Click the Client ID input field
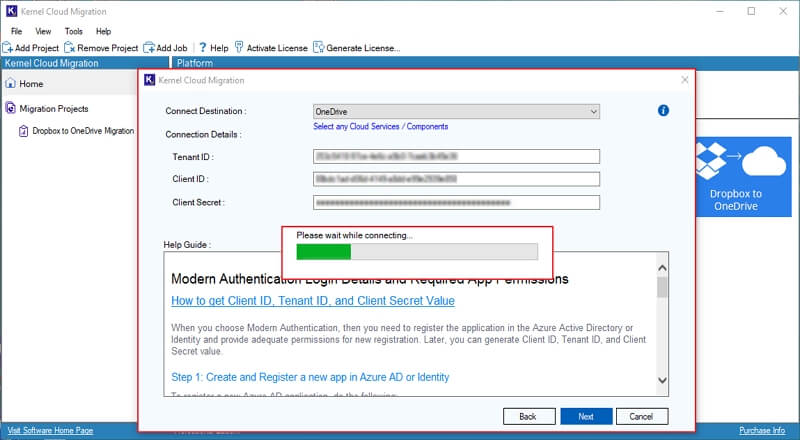This screenshot has width=800, height=440. click(x=456, y=179)
